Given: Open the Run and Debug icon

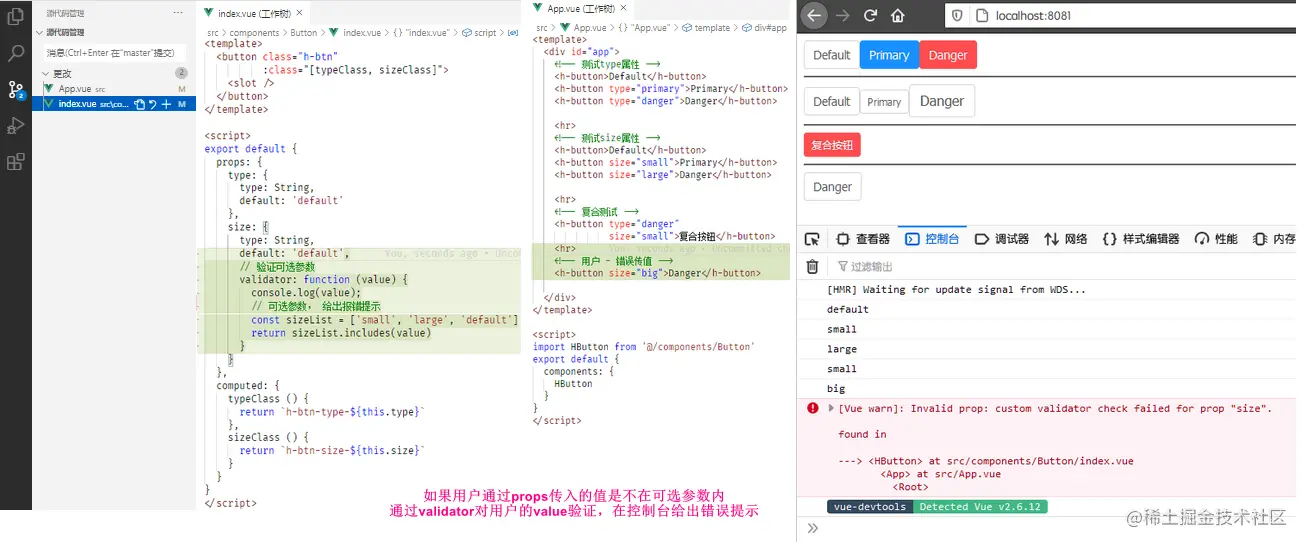Looking at the screenshot, I should (x=15, y=125).
